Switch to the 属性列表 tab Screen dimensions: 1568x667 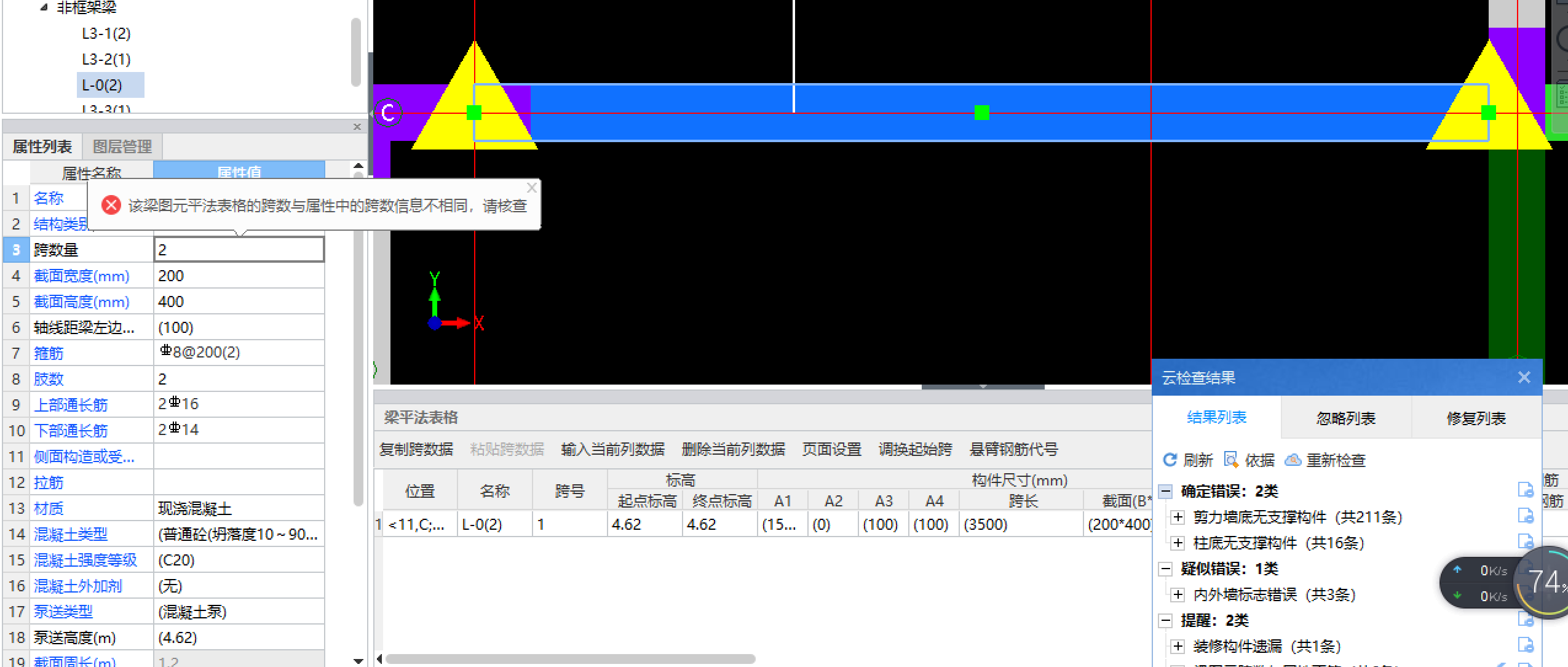pyautogui.click(x=42, y=146)
